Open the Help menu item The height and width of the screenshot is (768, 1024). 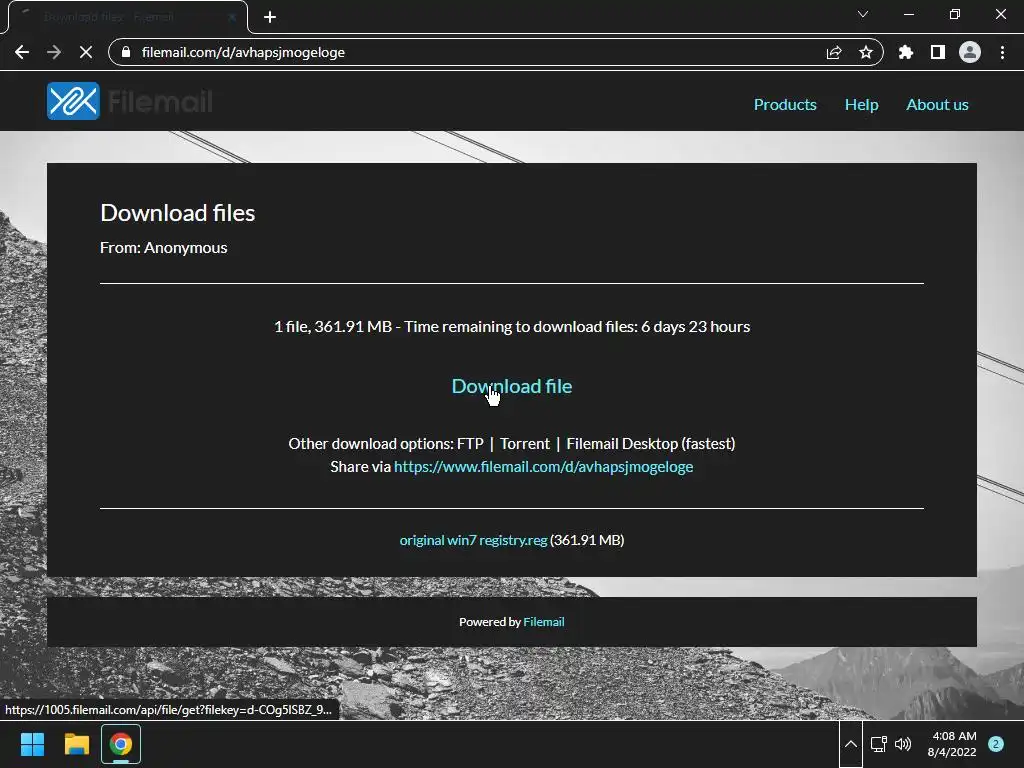pos(861,104)
